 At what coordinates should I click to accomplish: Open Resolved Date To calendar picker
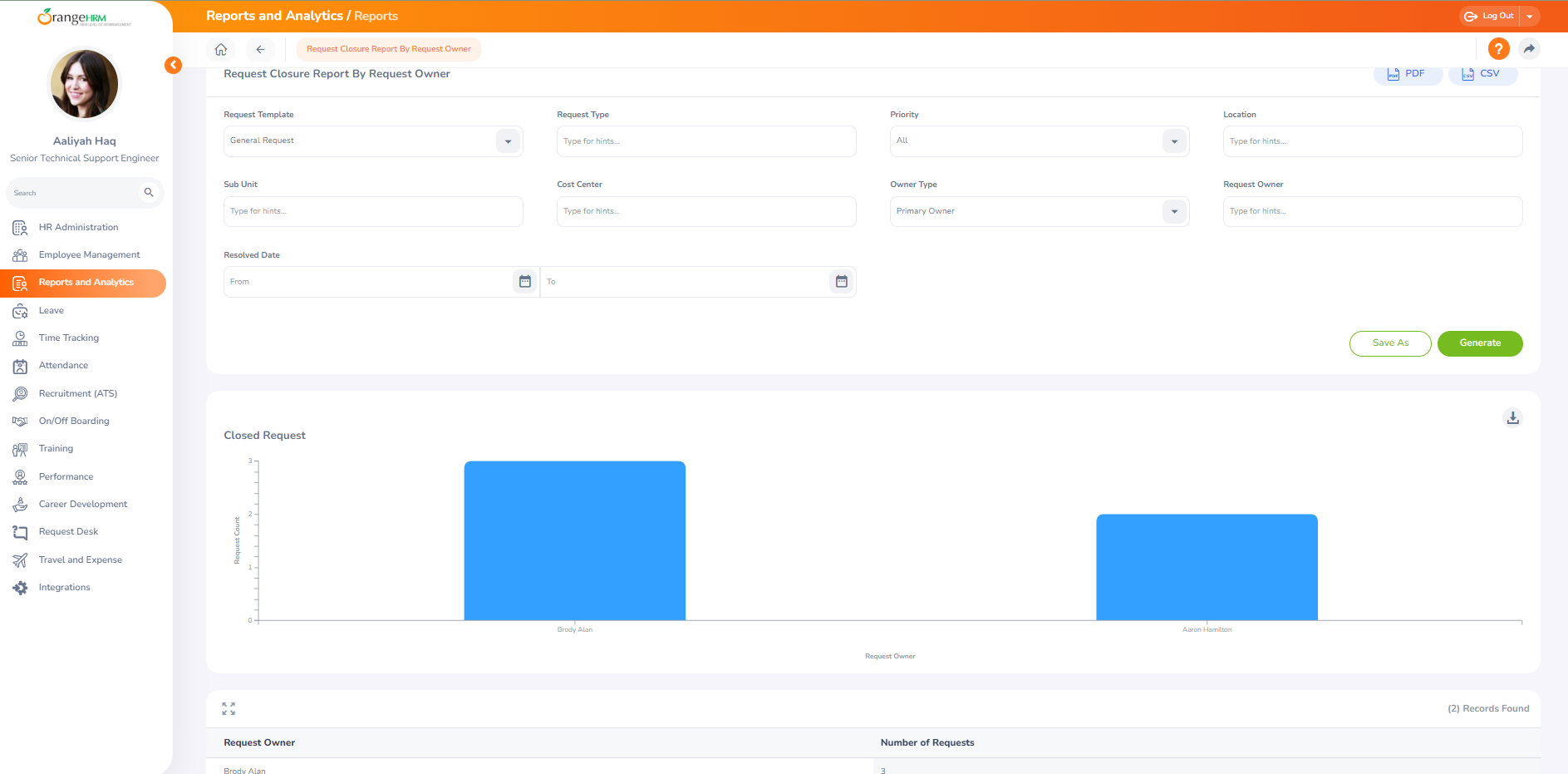coord(842,282)
